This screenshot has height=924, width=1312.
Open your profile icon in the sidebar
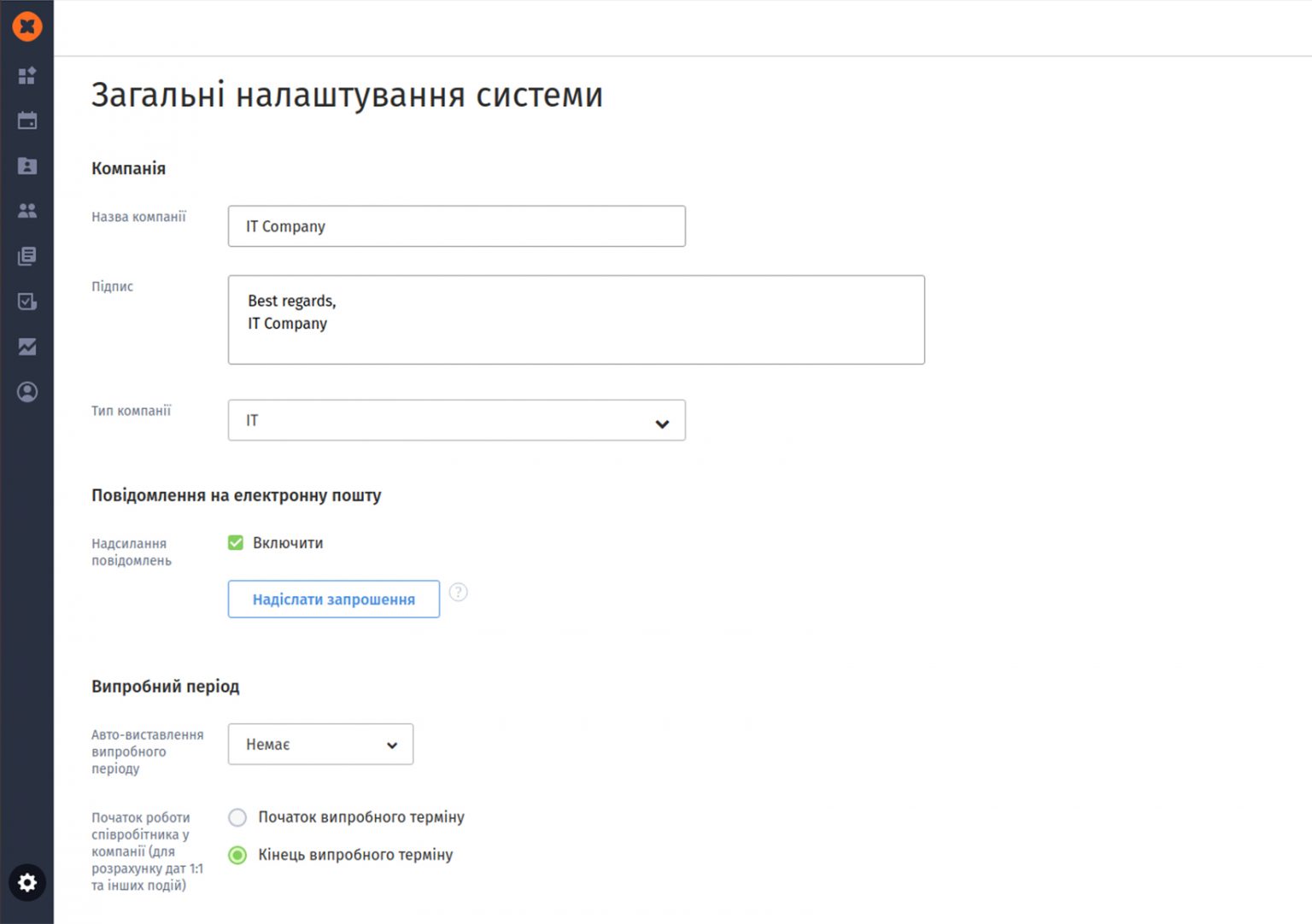(x=27, y=391)
